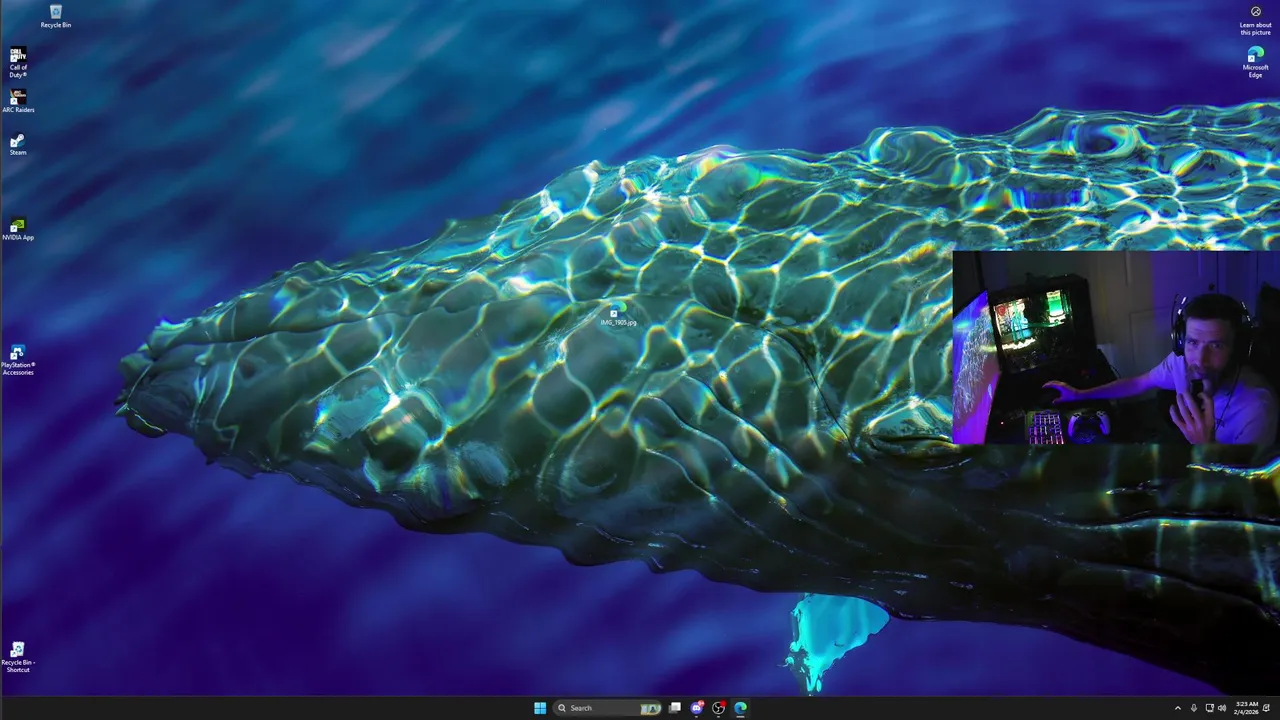Select the ARC Raiders desktop shortcut
Image resolution: width=1280 pixels, height=720 pixels.
18,101
